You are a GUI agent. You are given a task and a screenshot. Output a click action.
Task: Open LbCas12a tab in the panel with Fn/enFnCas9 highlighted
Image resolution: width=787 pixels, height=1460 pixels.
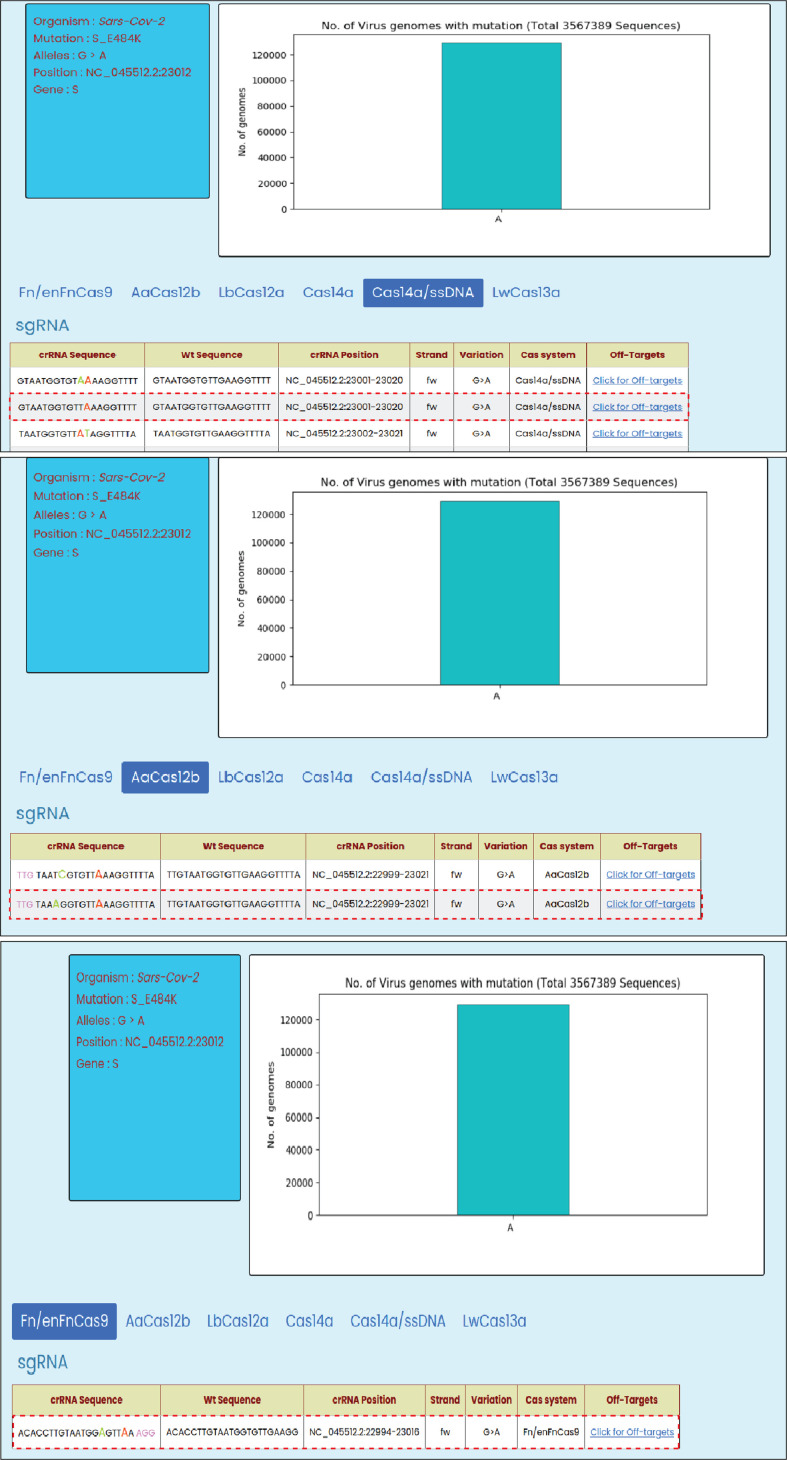click(x=238, y=1321)
